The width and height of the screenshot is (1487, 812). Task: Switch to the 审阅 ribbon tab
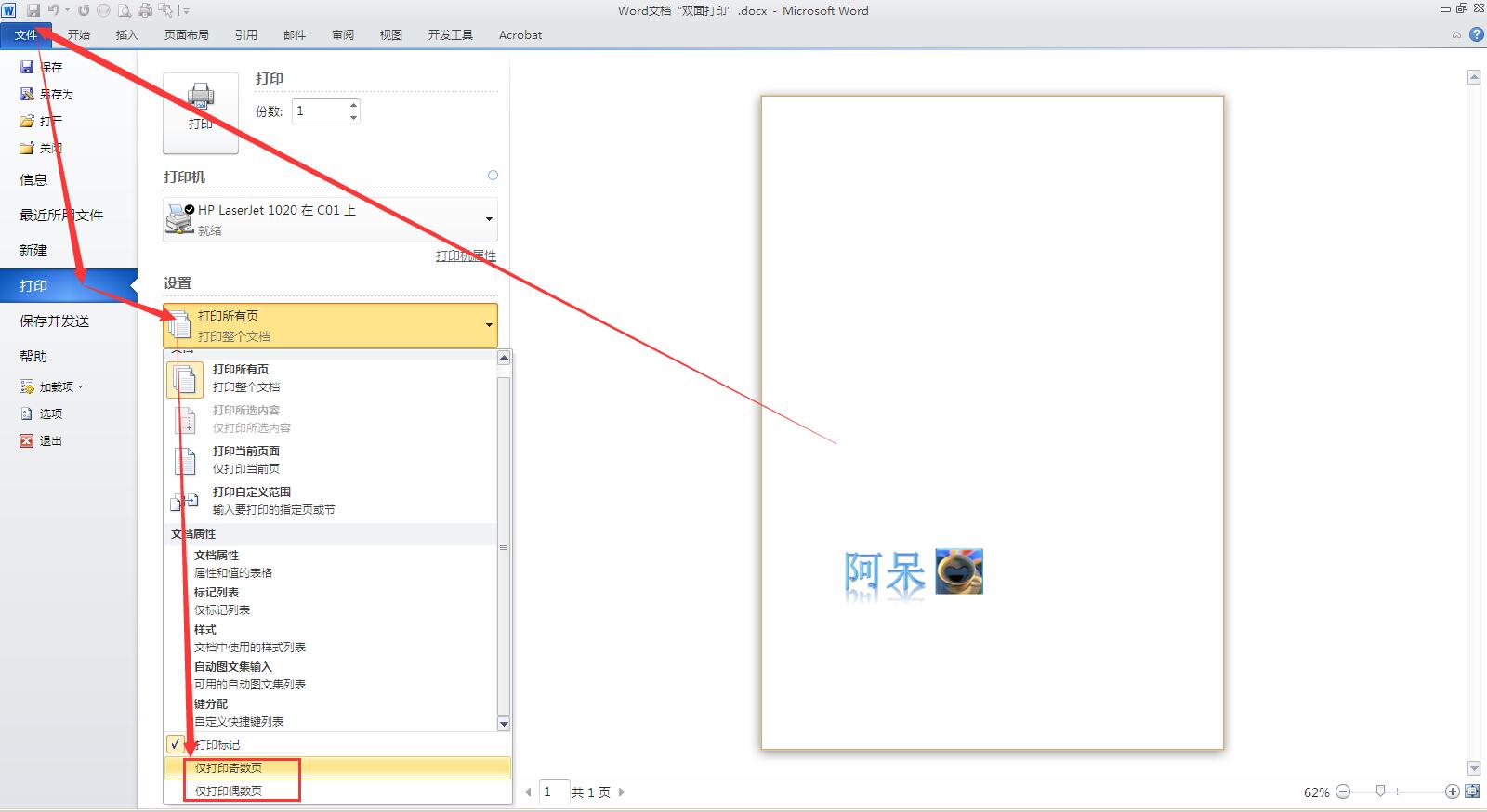pos(342,35)
